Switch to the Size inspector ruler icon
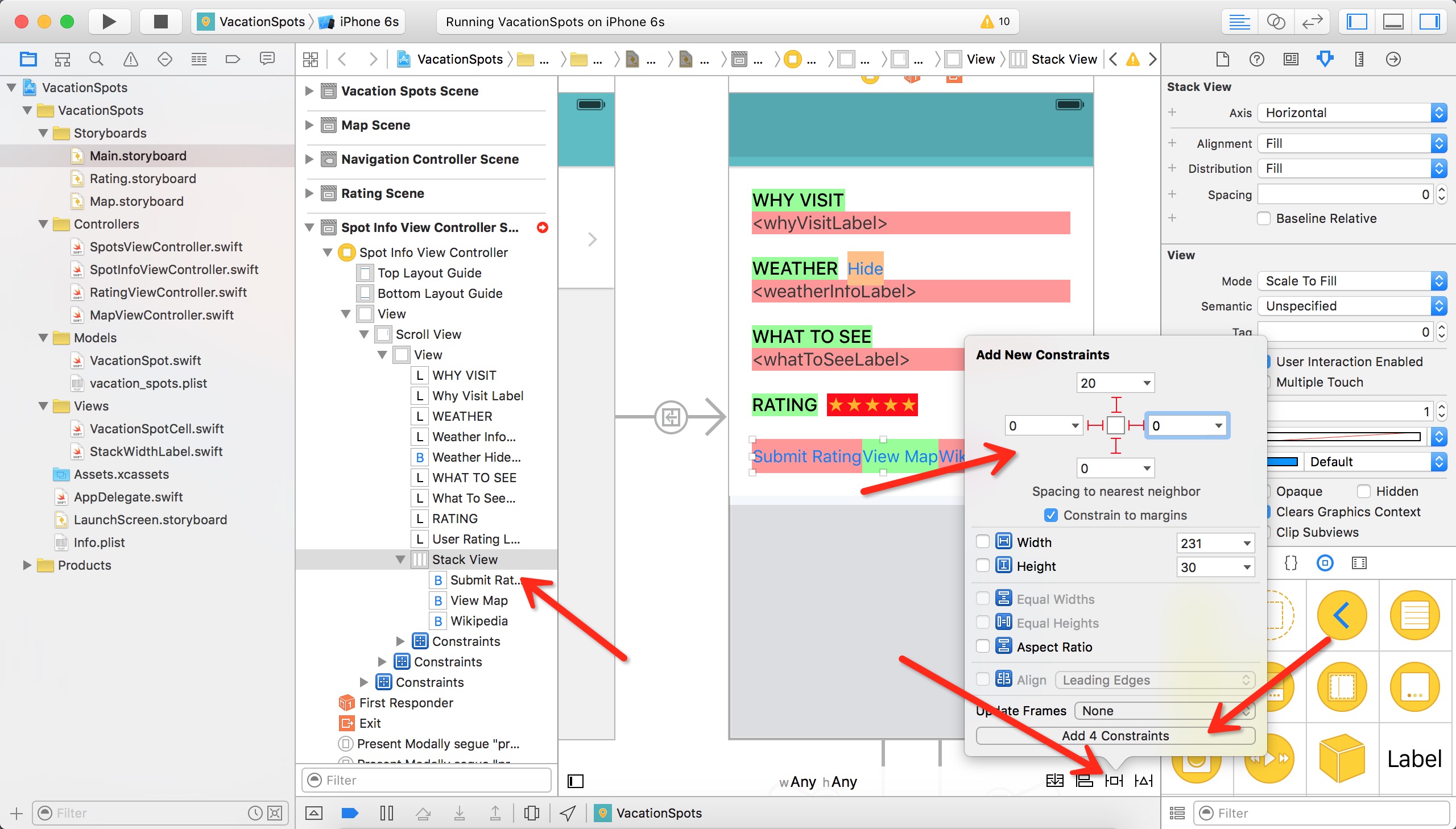Image resolution: width=1456 pixels, height=829 pixels. [1359, 59]
